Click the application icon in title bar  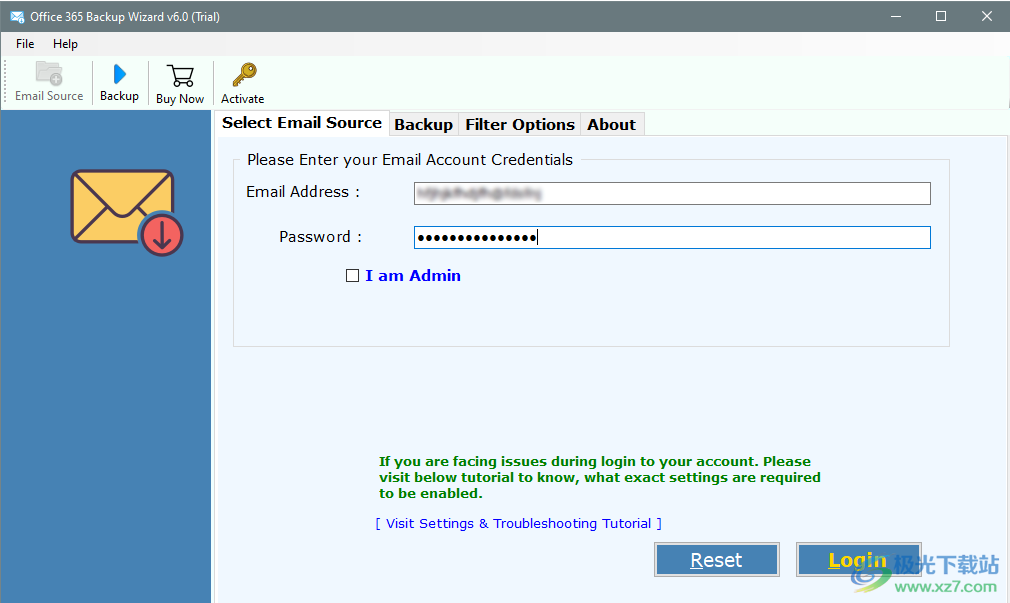point(16,16)
